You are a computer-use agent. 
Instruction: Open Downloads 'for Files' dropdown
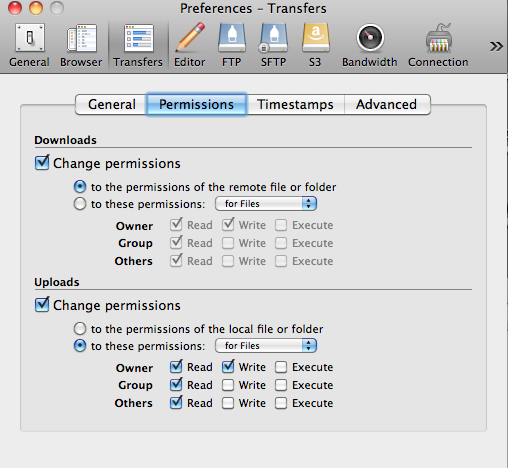tap(266, 203)
